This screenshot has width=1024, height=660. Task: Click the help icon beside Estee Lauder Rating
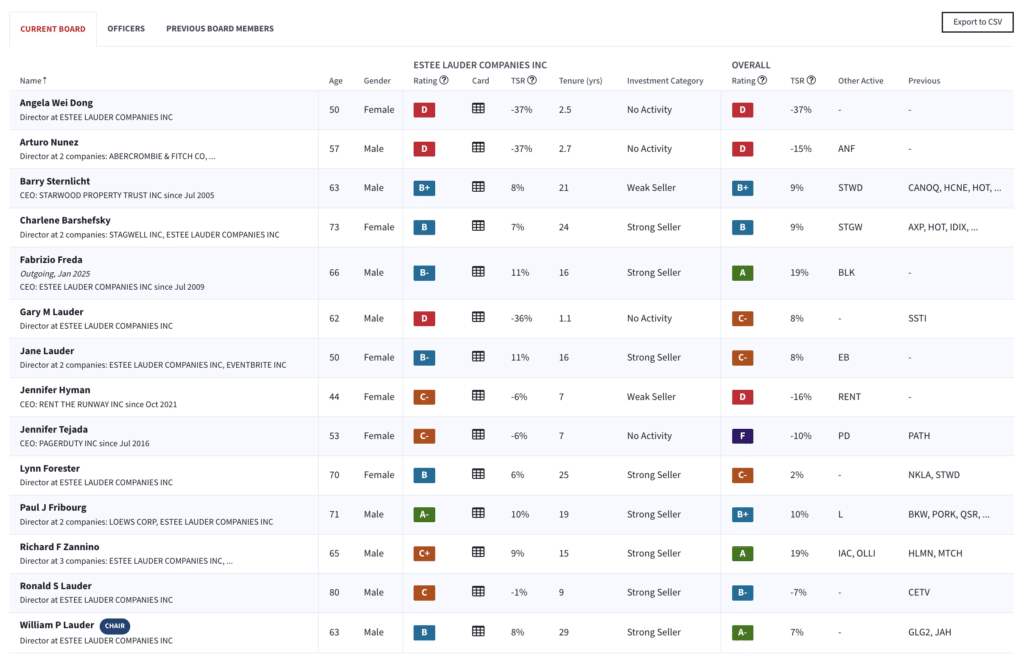pos(444,80)
